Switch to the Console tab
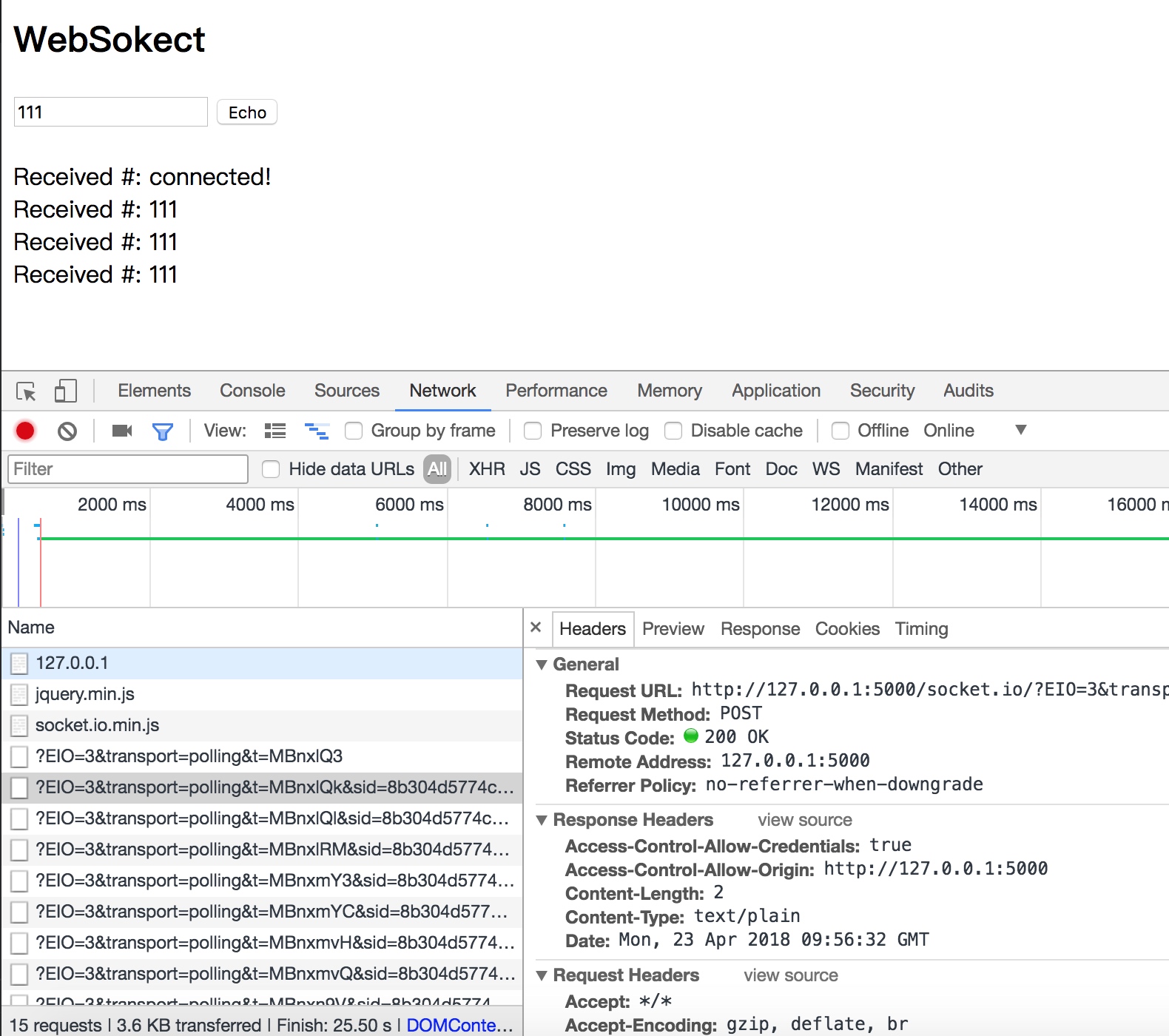This screenshot has width=1169, height=1036. point(252,391)
